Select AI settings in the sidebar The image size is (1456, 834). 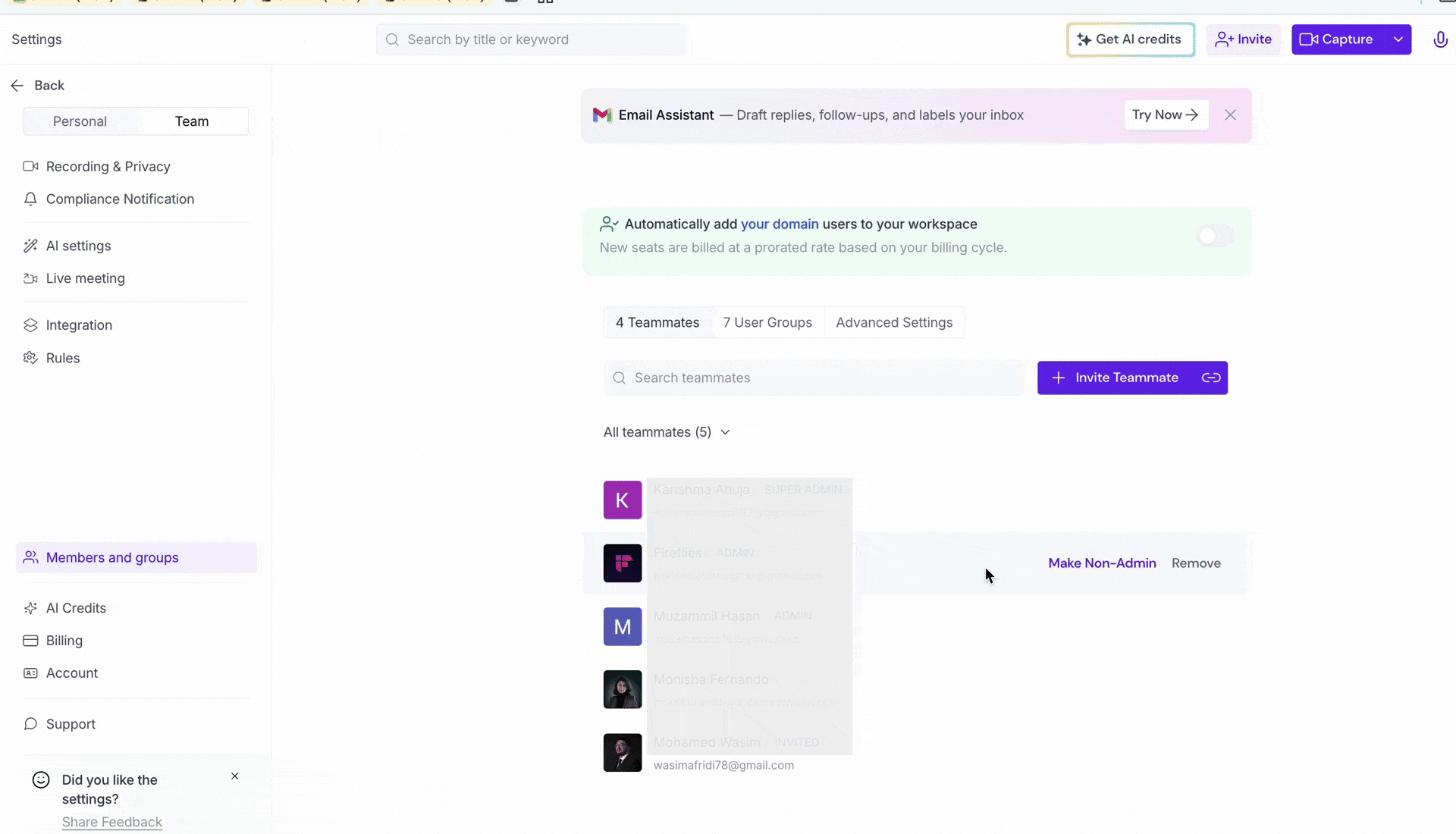[77, 245]
